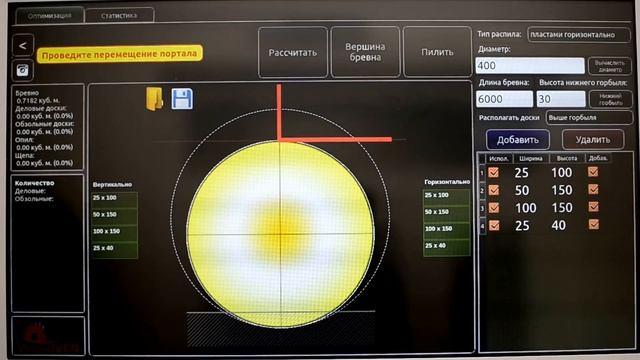Click width value 100 in row 3
The height and width of the screenshot is (360, 640).
coord(525,208)
